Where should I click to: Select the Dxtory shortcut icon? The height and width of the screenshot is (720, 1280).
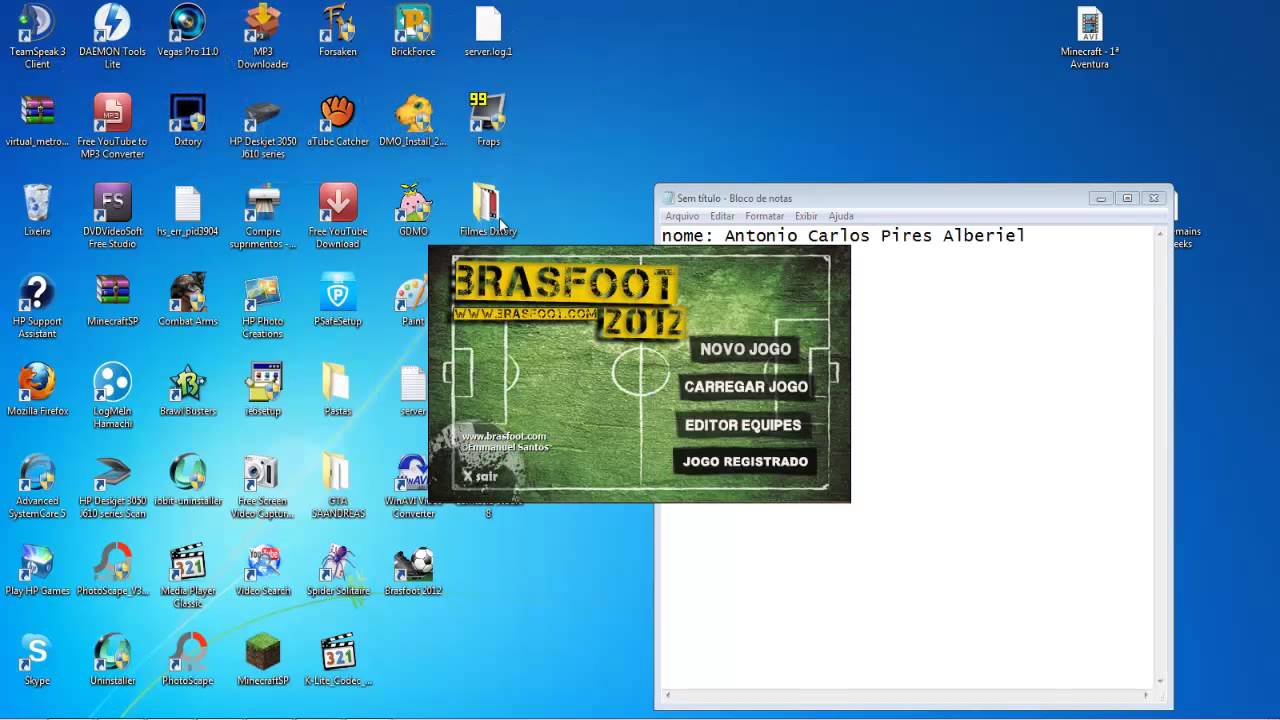coord(187,121)
